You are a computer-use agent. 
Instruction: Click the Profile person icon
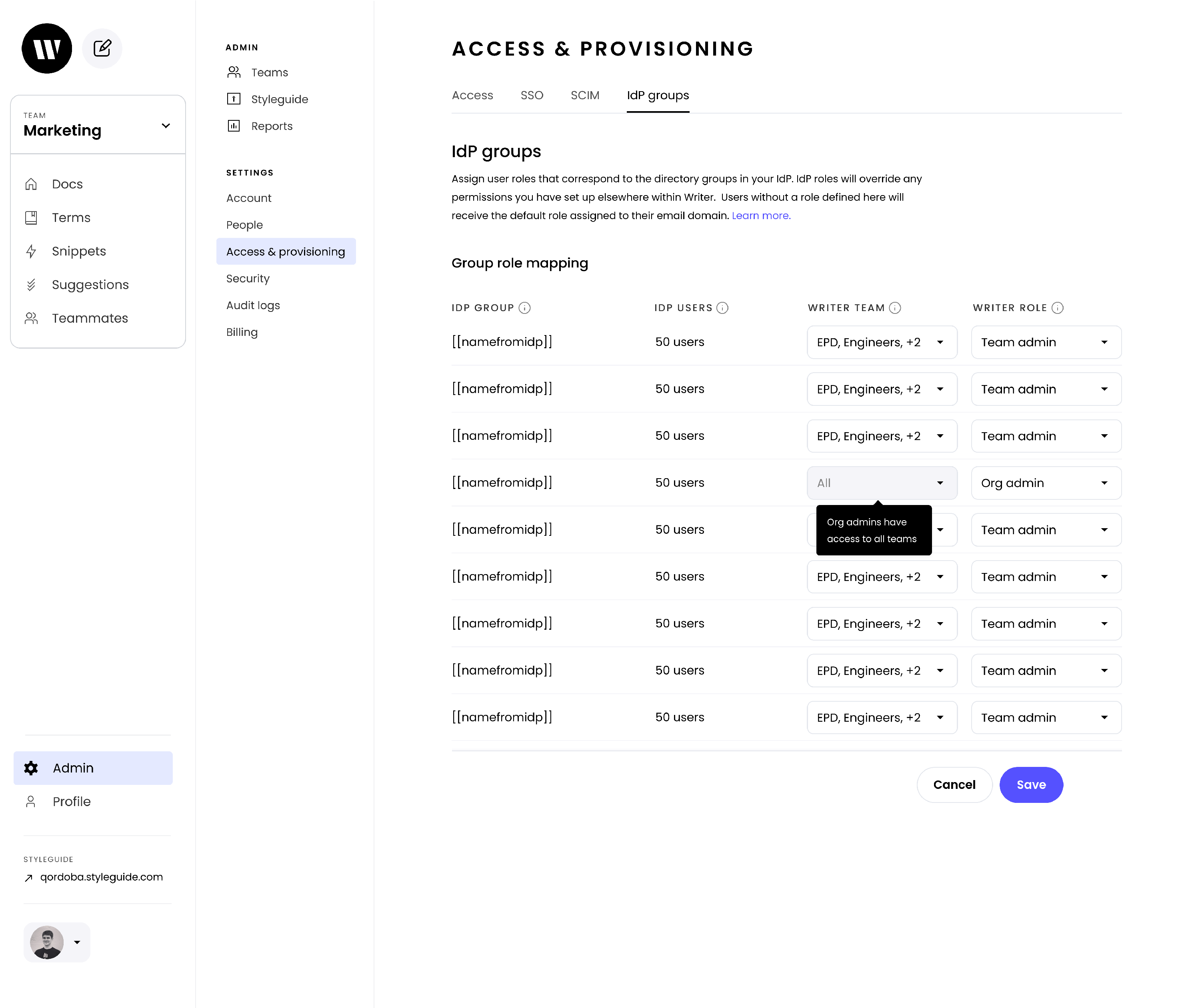(31, 802)
